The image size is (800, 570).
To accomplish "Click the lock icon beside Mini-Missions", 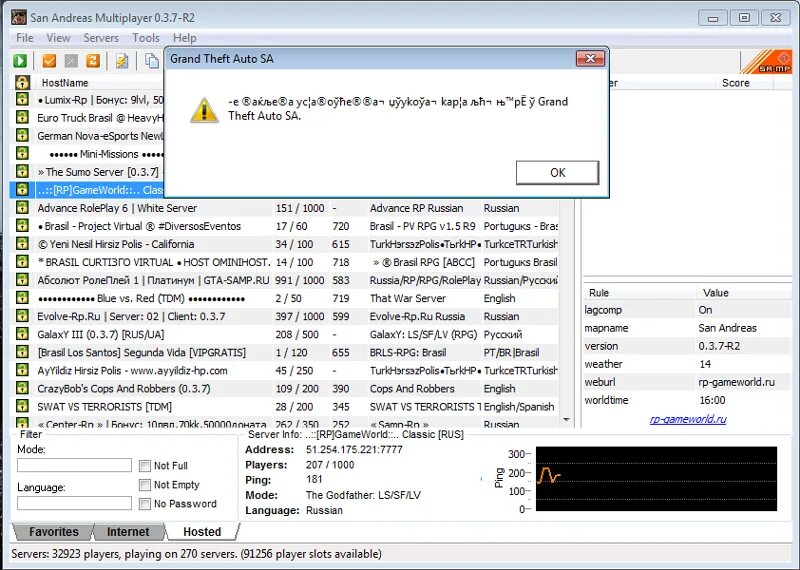I will (22, 154).
